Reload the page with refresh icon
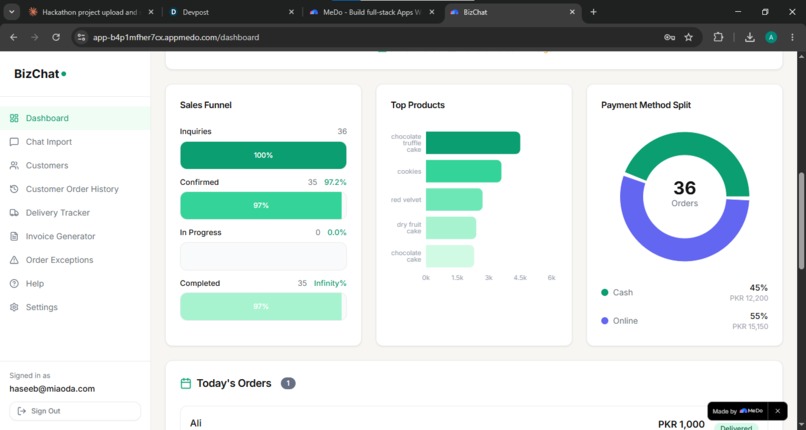The image size is (806, 430). 56,37
